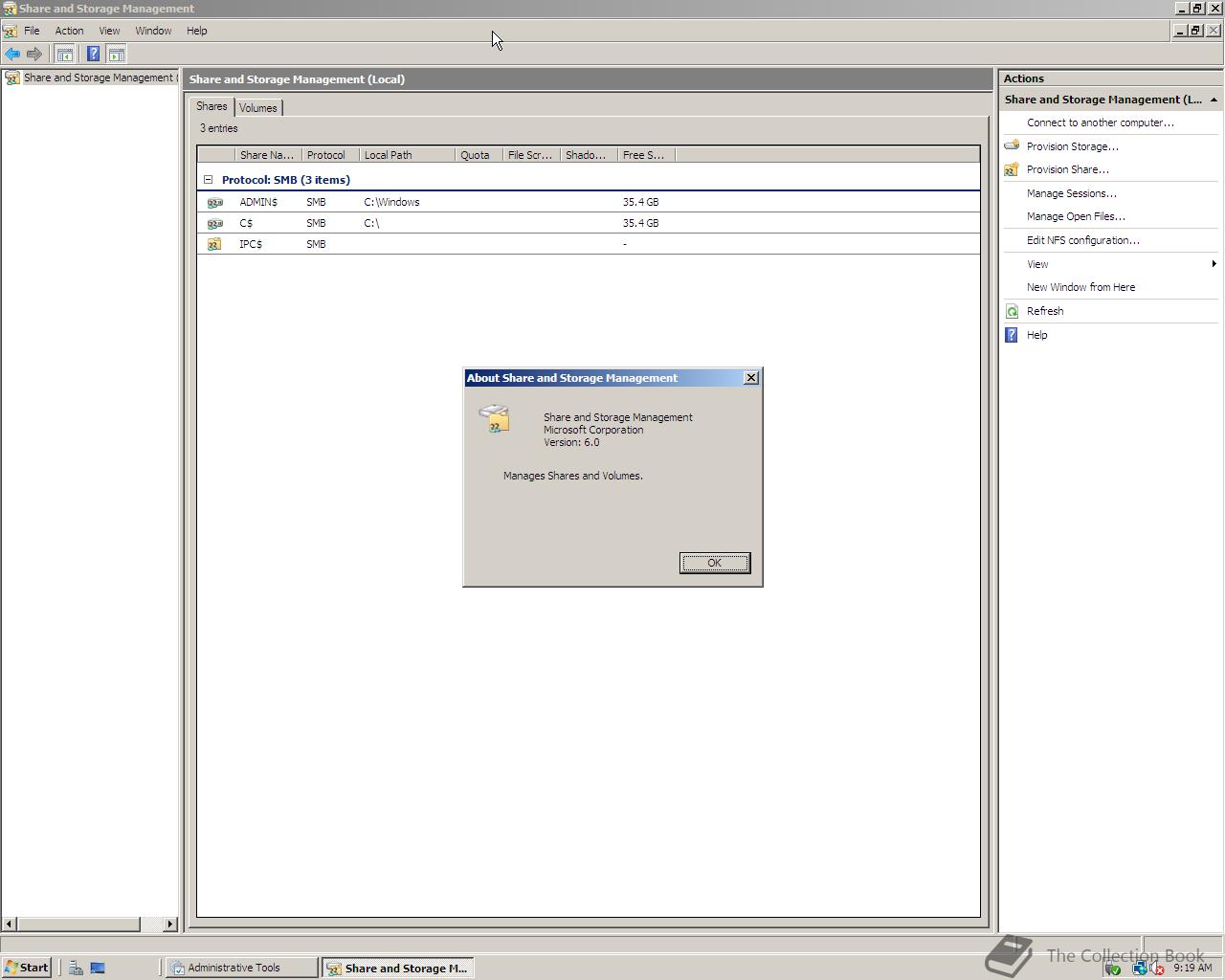Image resolution: width=1225 pixels, height=980 pixels.
Task: Click the taskbar clock showing 9:19 AM
Action: pos(1192,968)
